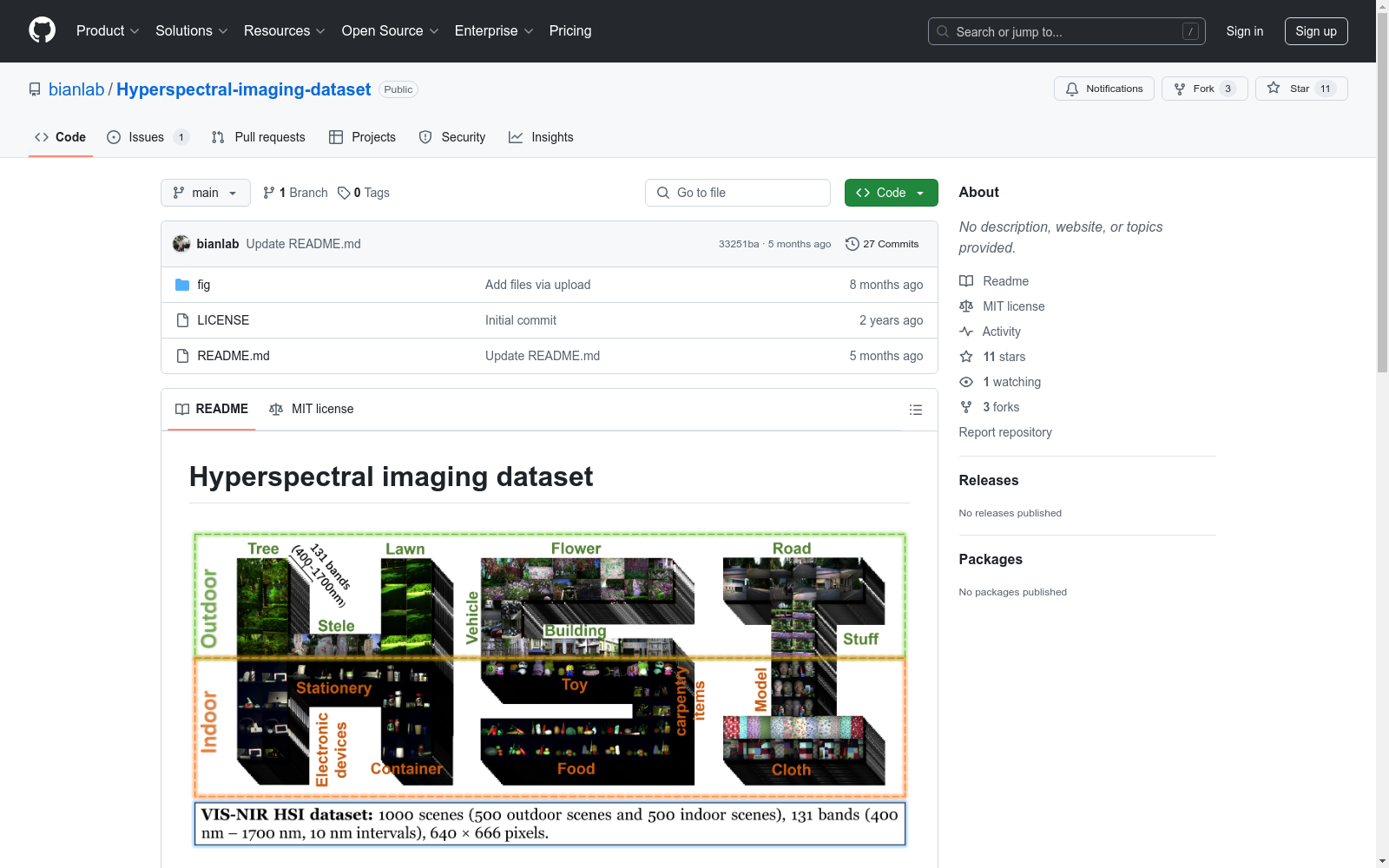Open the Insights tab

click(541, 137)
